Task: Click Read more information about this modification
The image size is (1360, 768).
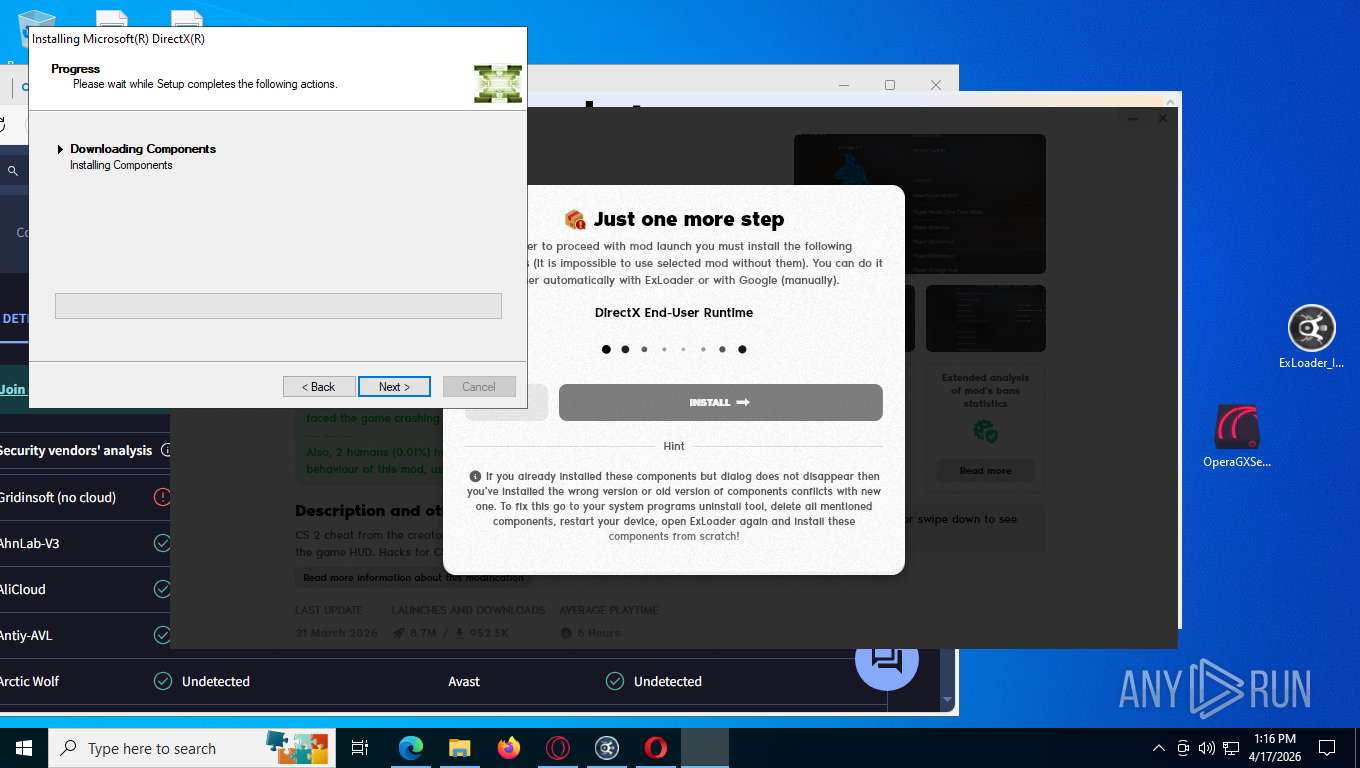Action: (x=413, y=577)
